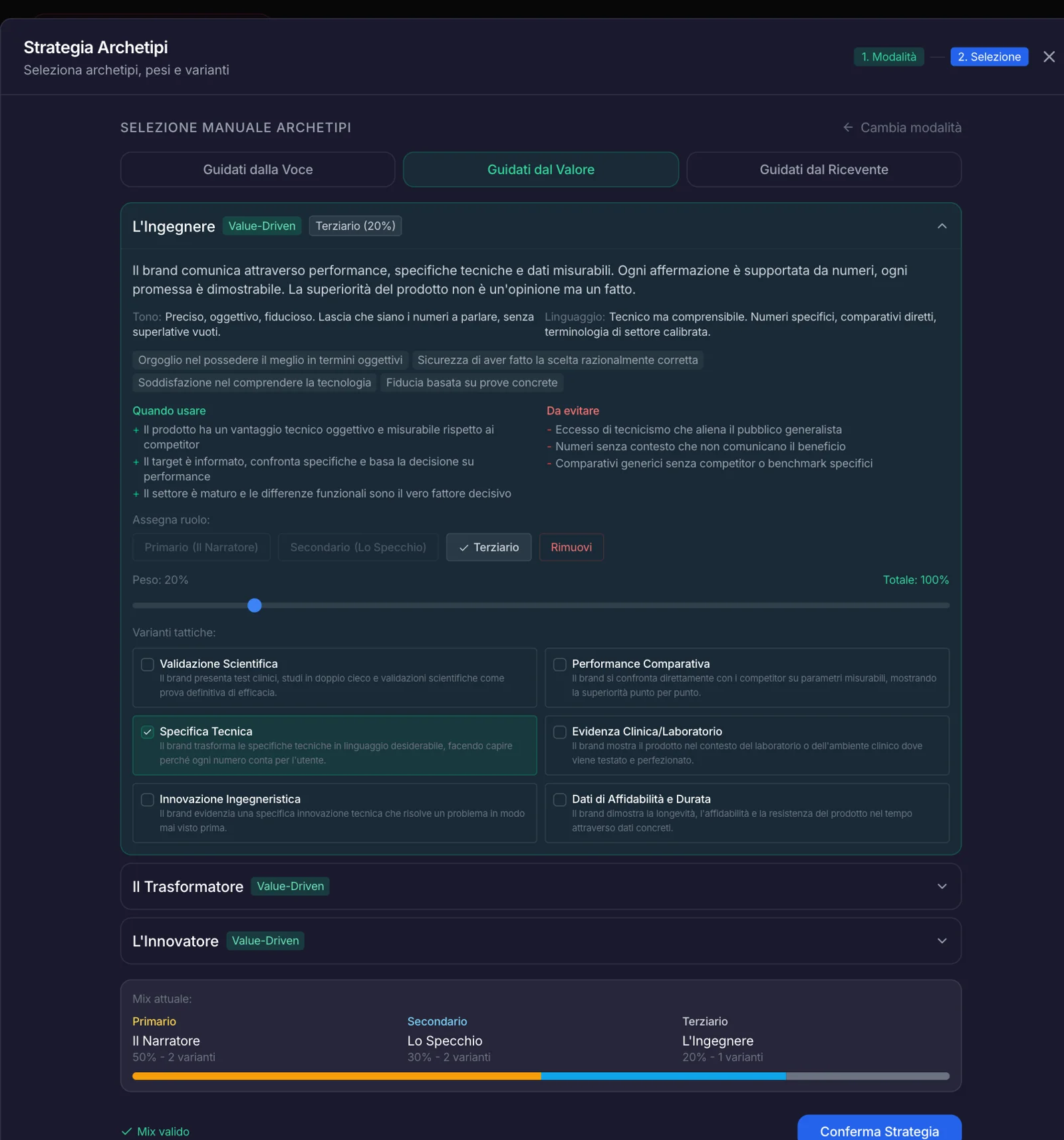Choose Primario (Il Narratore) role

pyautogui.click(x=201, y=547)
